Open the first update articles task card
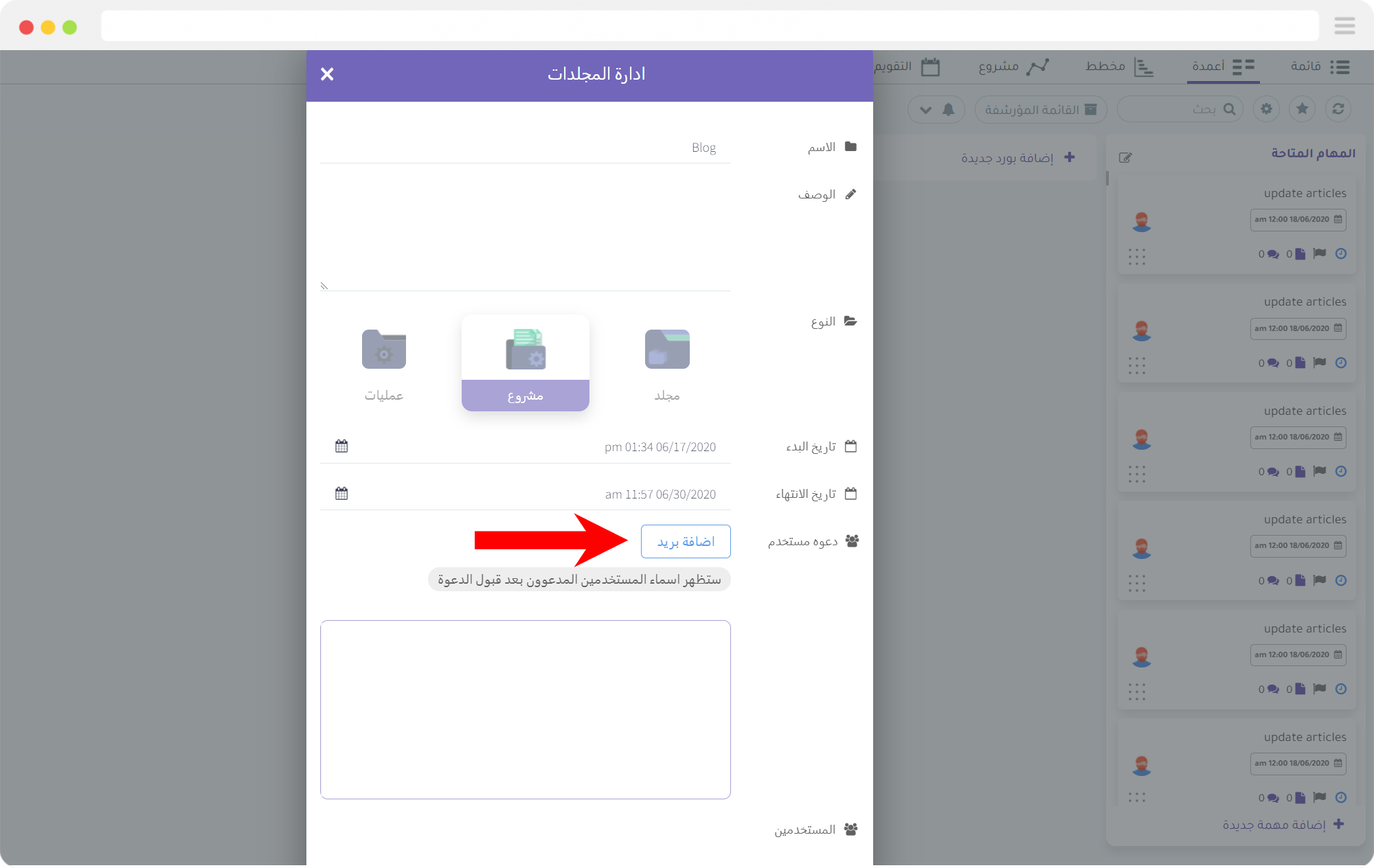The height and width of the screenshot is (868, 1374). click(x=1237, y=225)
